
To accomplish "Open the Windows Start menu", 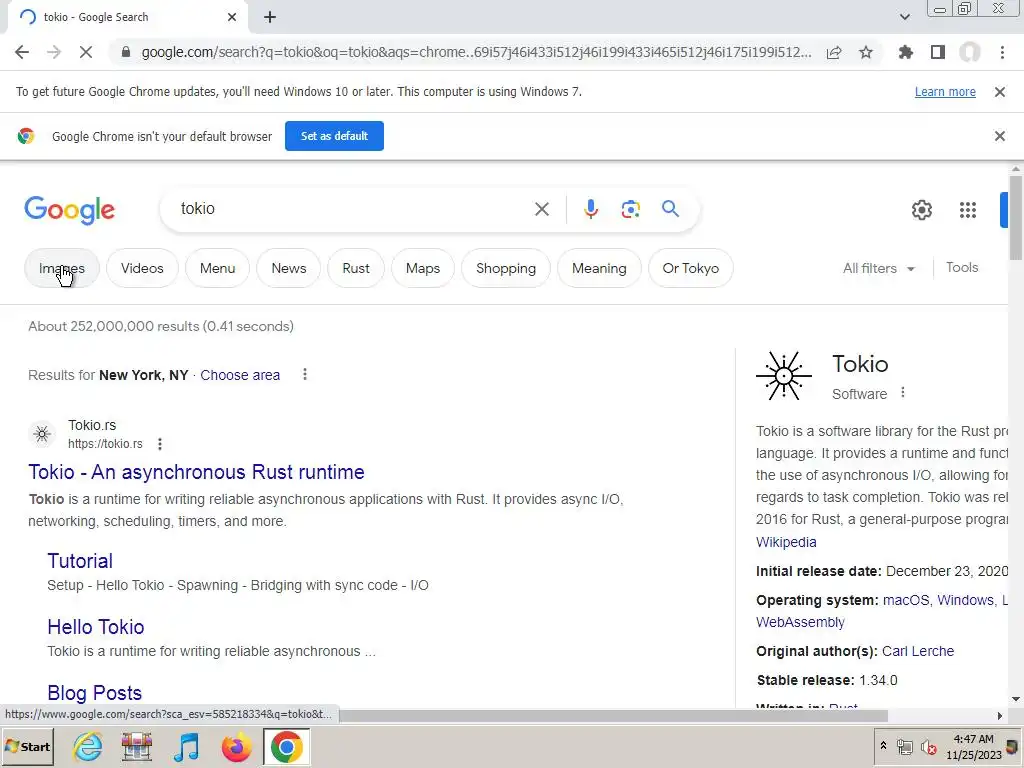I will 28,746.
